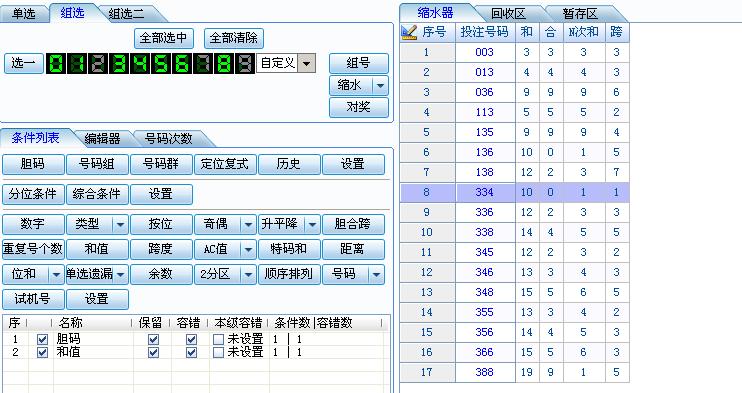Image resolution: width=742 pixels, height=393 pixels.
Task: Click the 胆合跨 button
Action: 353,224
